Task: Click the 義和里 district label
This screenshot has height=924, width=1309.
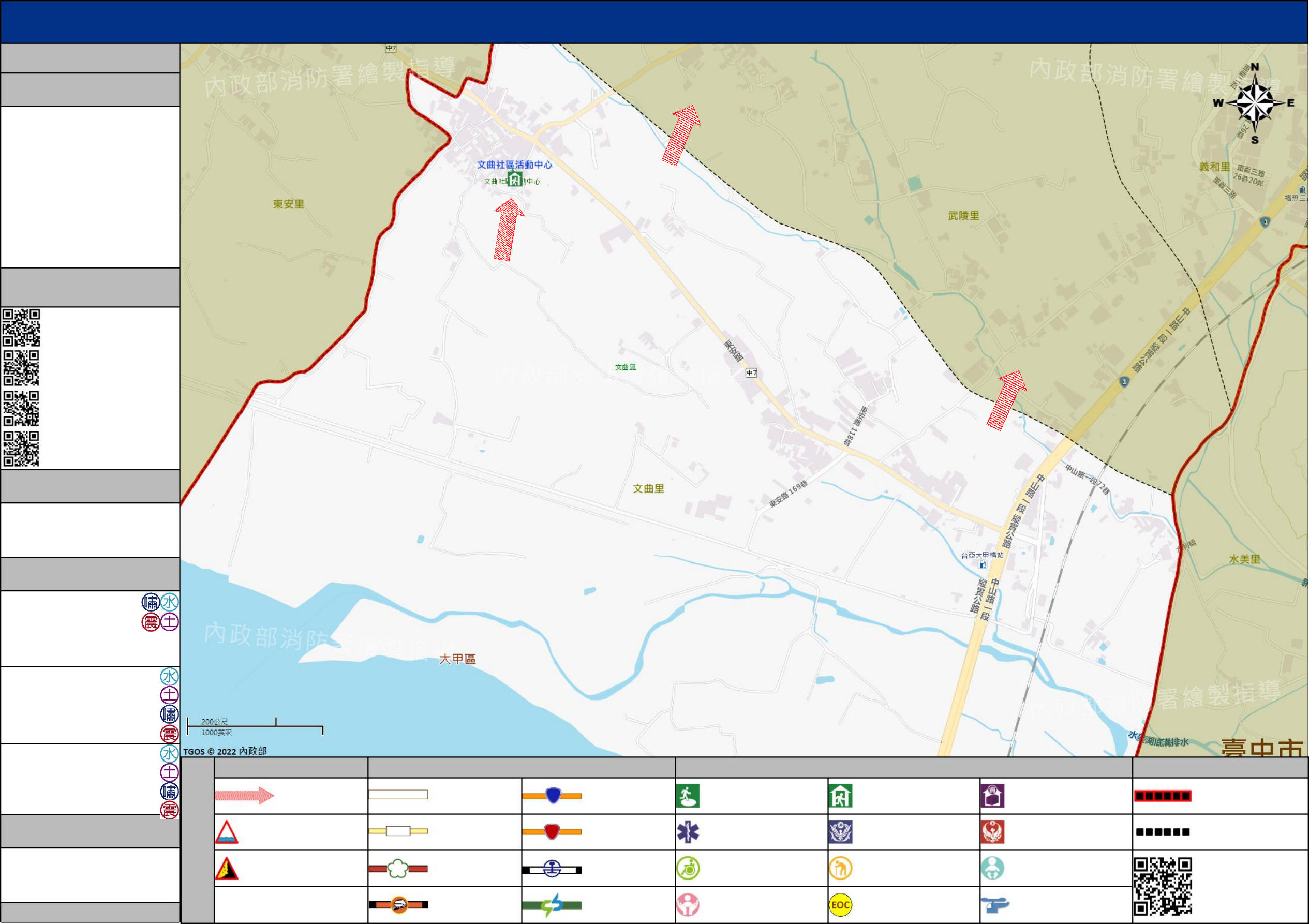Action: (1214, 167)
